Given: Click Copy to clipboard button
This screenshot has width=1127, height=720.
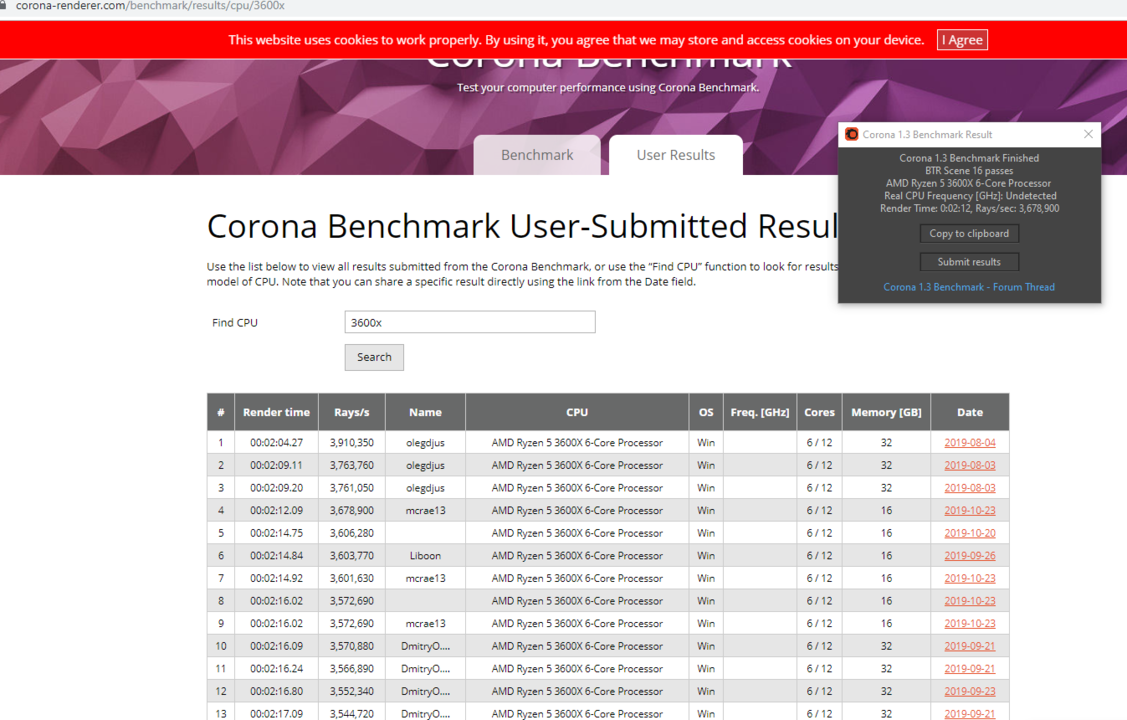Looking at the screenshot, I should coord(969,234).
